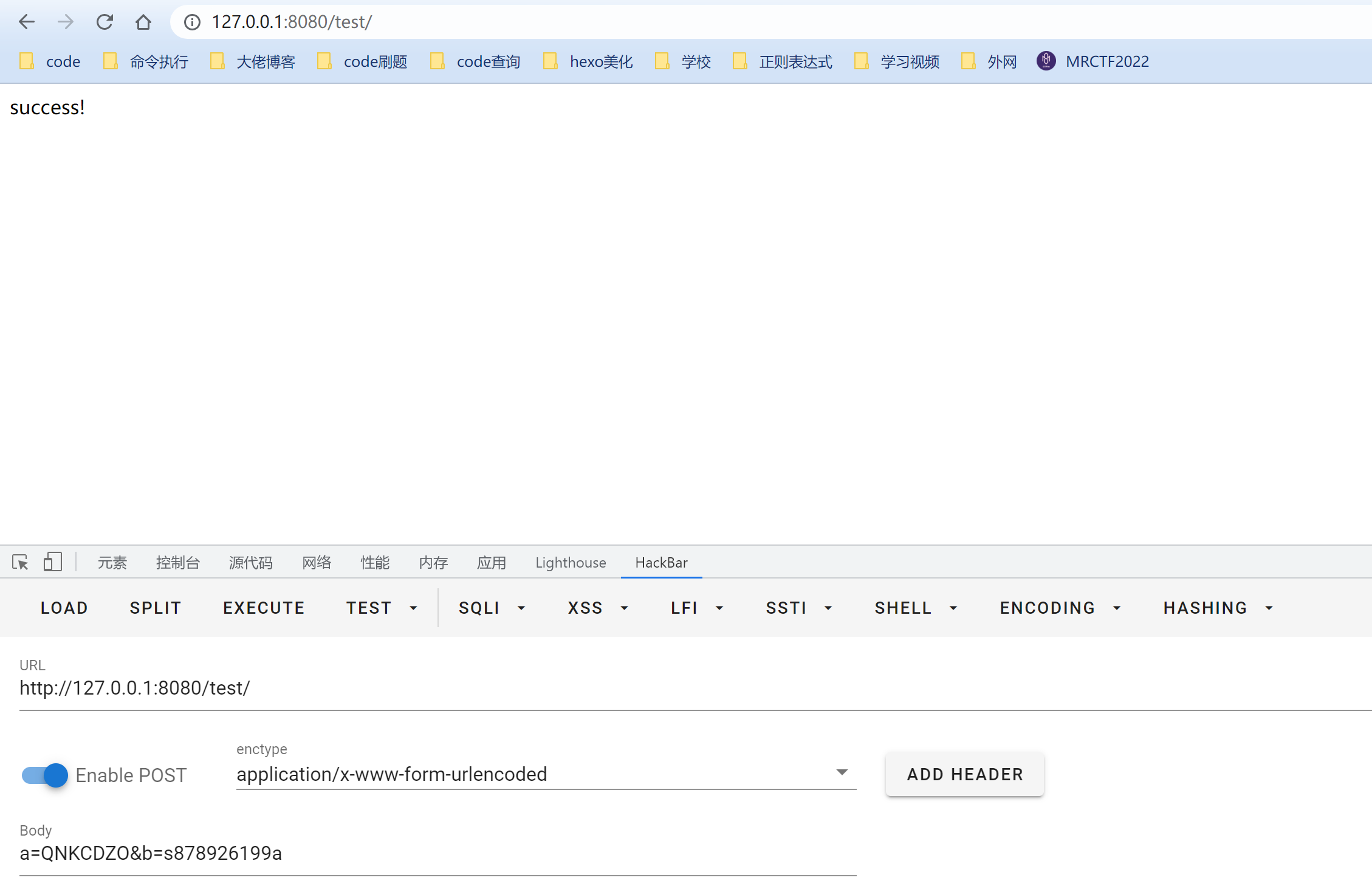
Task: Switch to the 控制台 tab
Action: click(x=177, y=563)
